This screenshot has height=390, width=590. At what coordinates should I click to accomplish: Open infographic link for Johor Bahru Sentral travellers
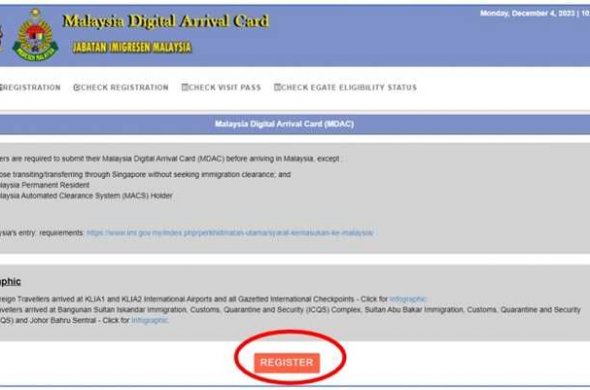pos(149,320)
